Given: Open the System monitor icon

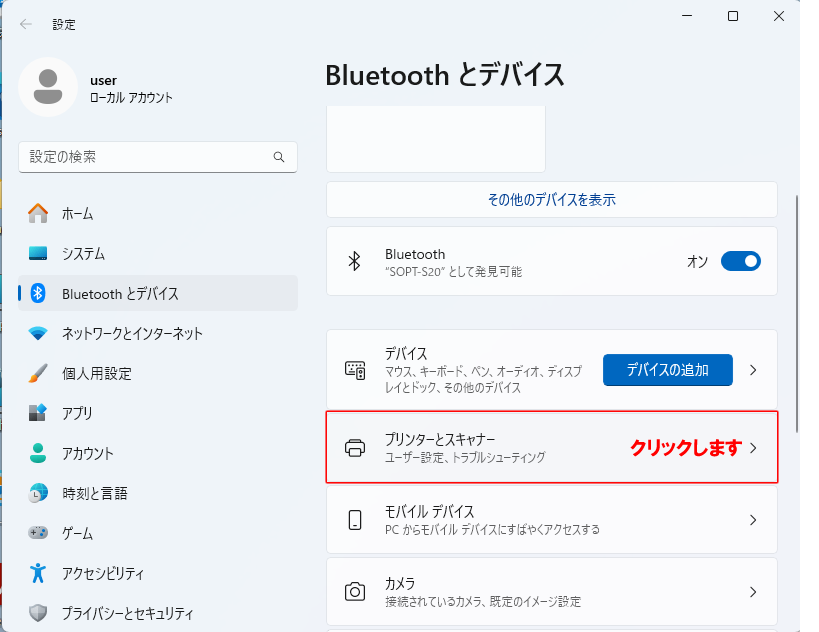Looking at the screenshot, I should tap(38, 253).
